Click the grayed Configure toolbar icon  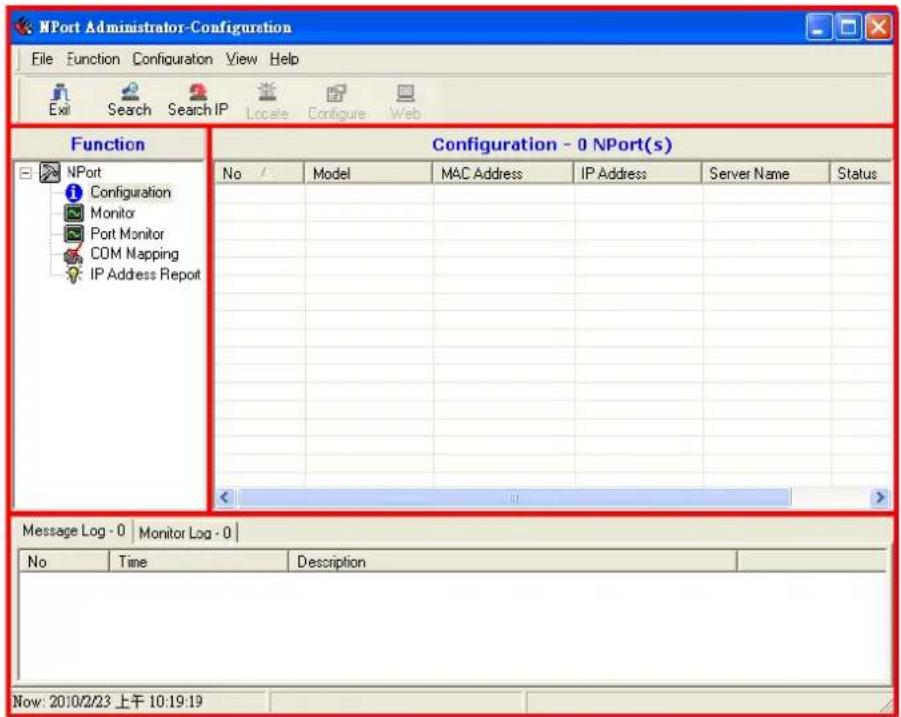(337, 93)
